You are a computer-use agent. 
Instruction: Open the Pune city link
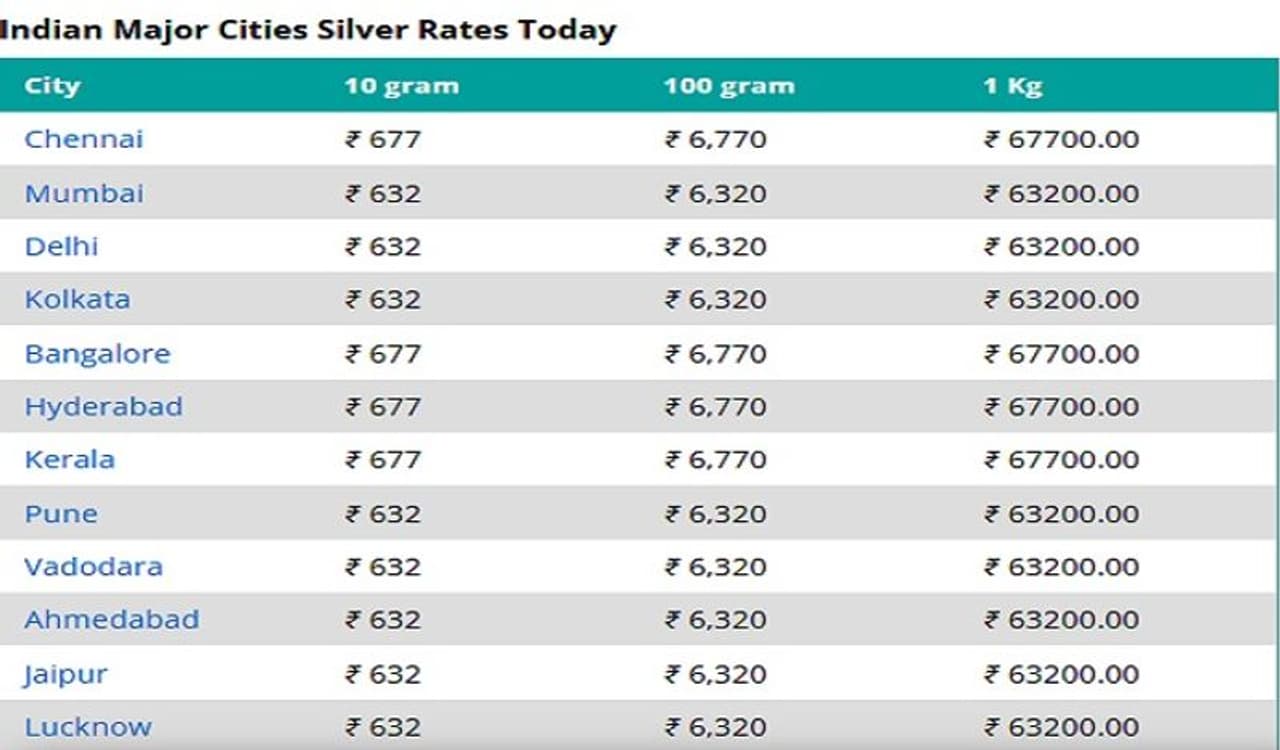(x=61, y=514)
